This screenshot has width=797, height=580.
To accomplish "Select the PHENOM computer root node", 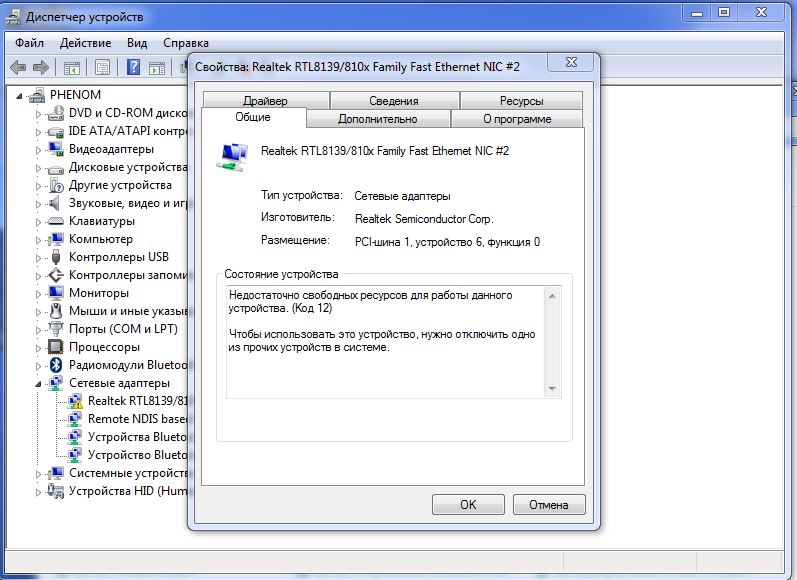I will (x=75, y=95).
